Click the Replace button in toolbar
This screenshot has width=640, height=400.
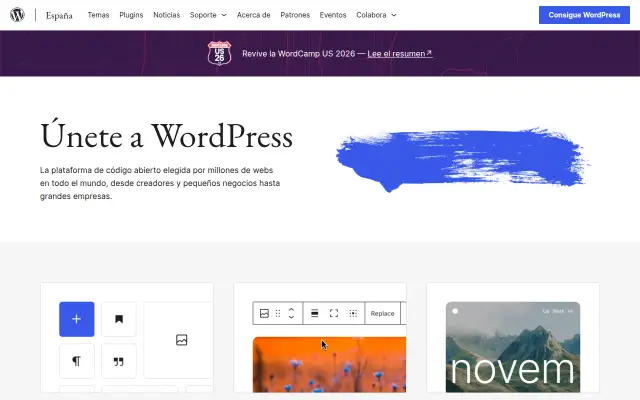pos(382,313)
